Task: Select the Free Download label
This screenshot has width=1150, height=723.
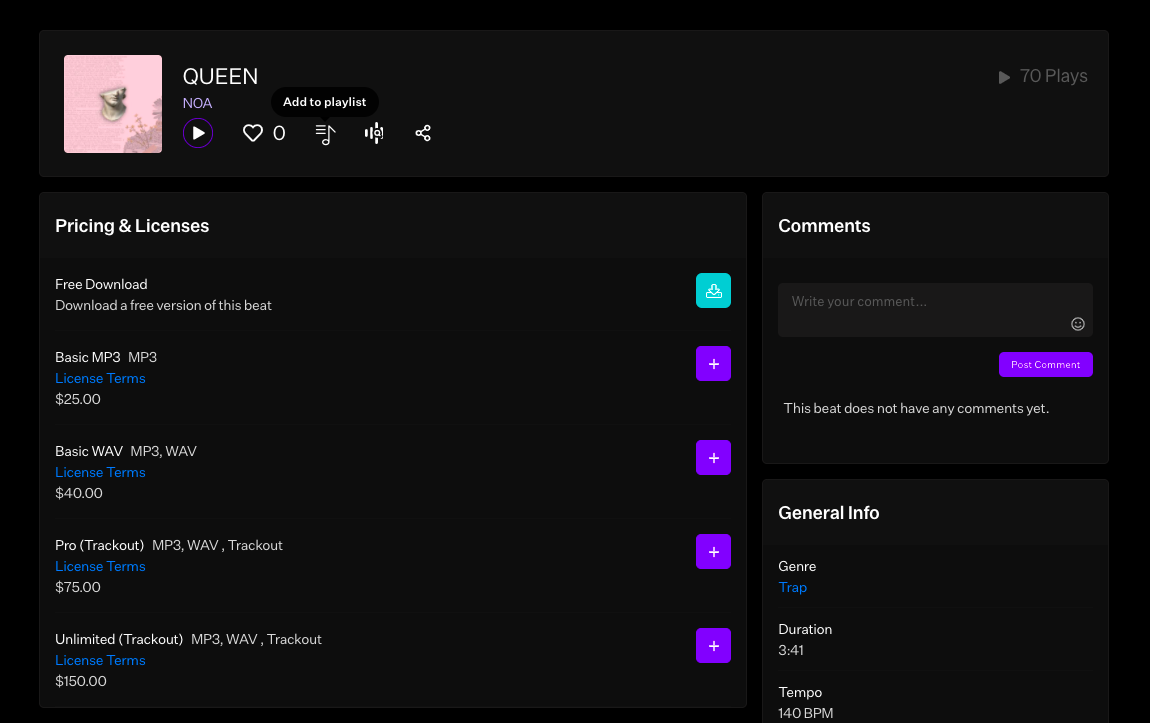Action: 101,285
